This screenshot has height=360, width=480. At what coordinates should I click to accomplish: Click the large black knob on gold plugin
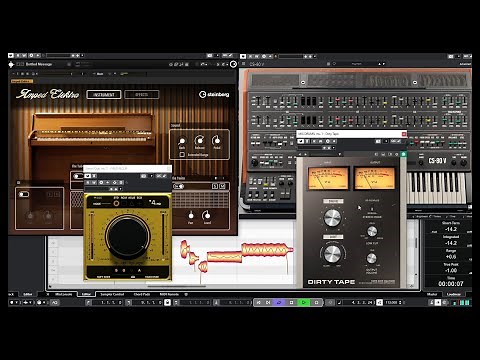[128, 237]
